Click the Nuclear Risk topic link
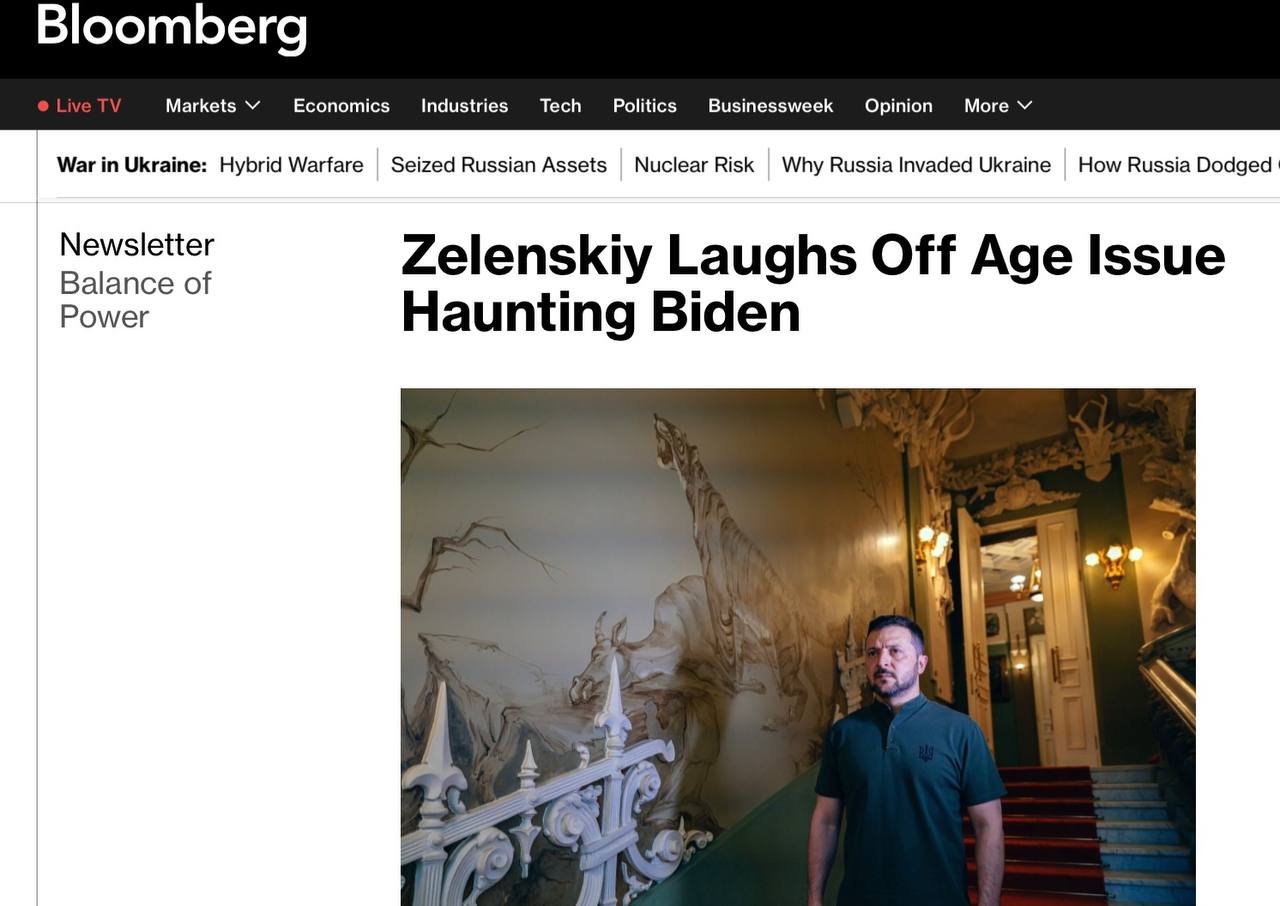 point(694,165)
